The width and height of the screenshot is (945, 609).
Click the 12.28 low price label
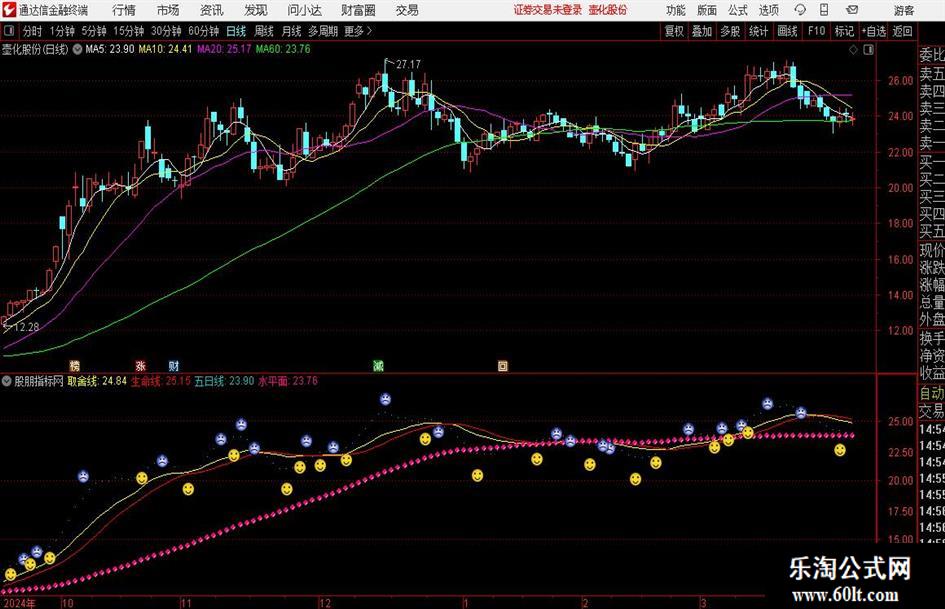(x=26, y=327)
